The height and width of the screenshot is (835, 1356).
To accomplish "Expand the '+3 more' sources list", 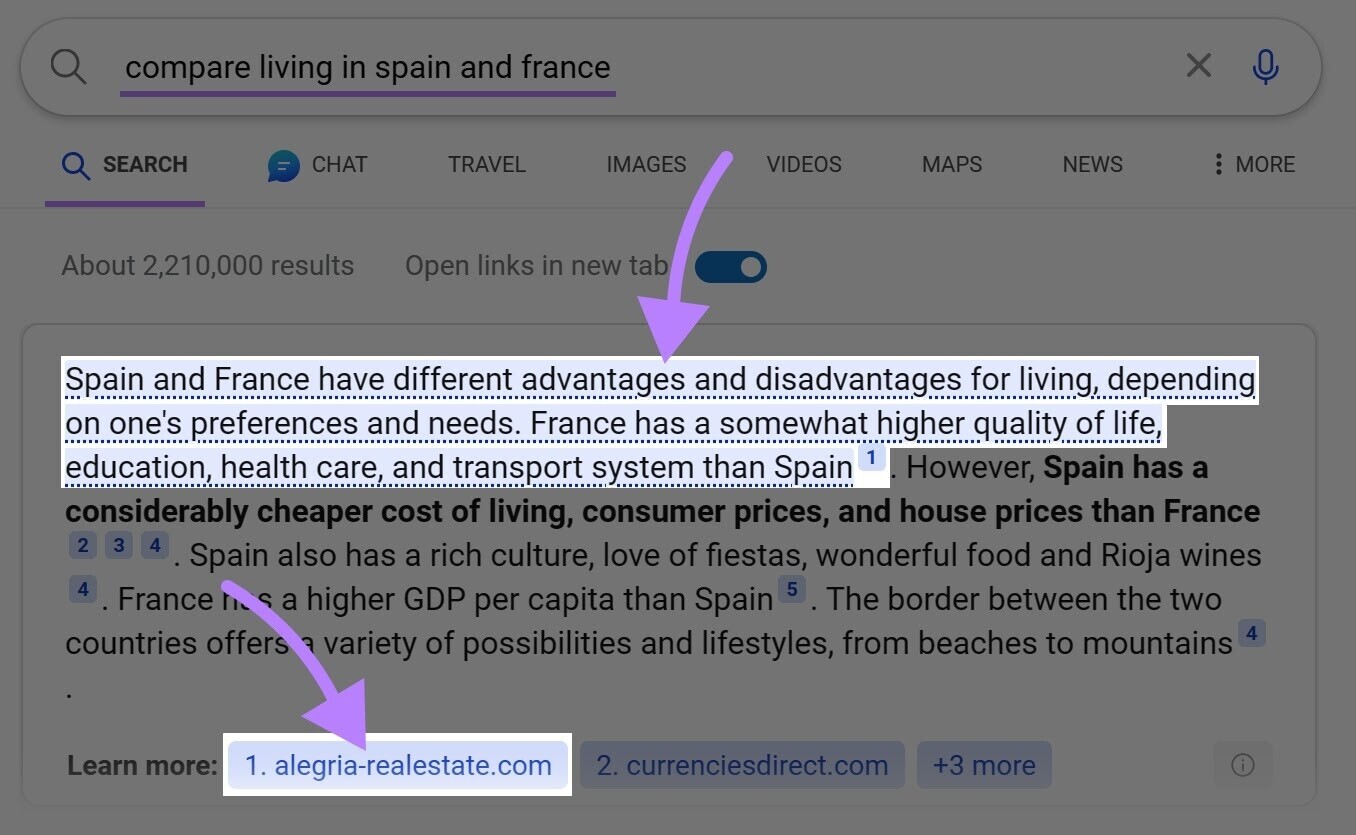I will click(x=983, y=764).
